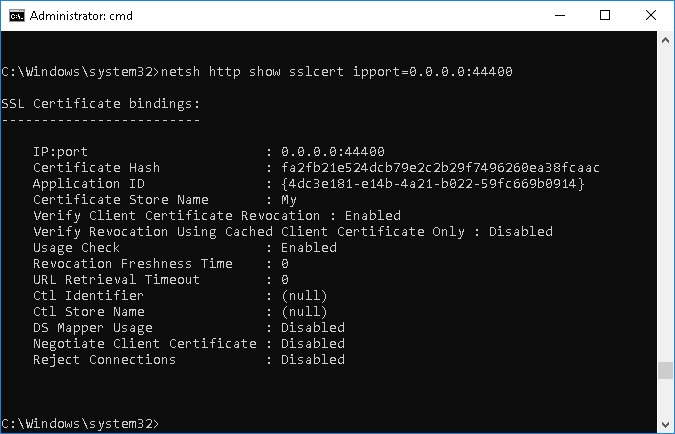
Task: Click the Ctl Identifier (null) value
Action: click(x=304, y=296)
